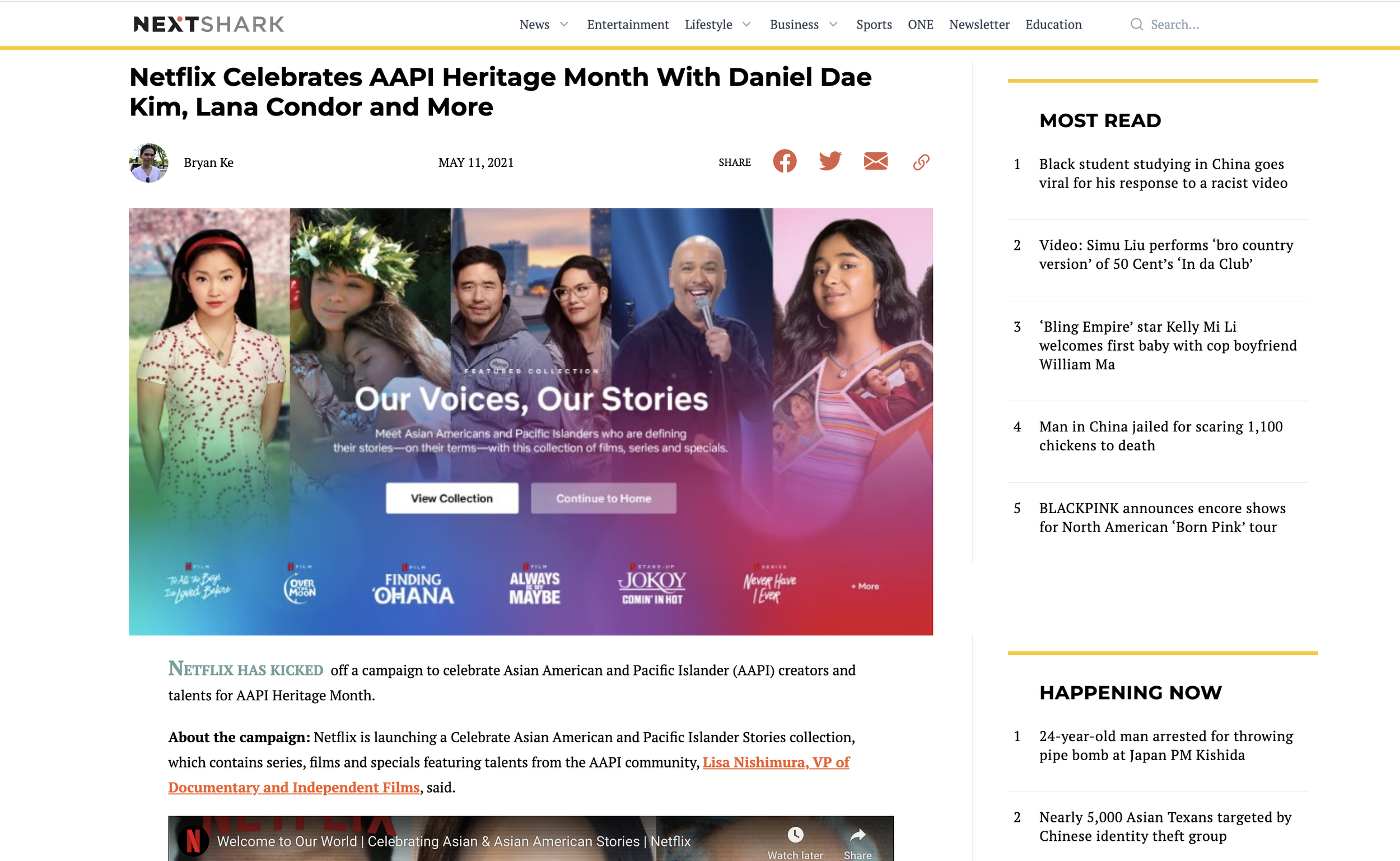Click the article headline
Viewport: 1400px width, 861px height.
point(500,92)
